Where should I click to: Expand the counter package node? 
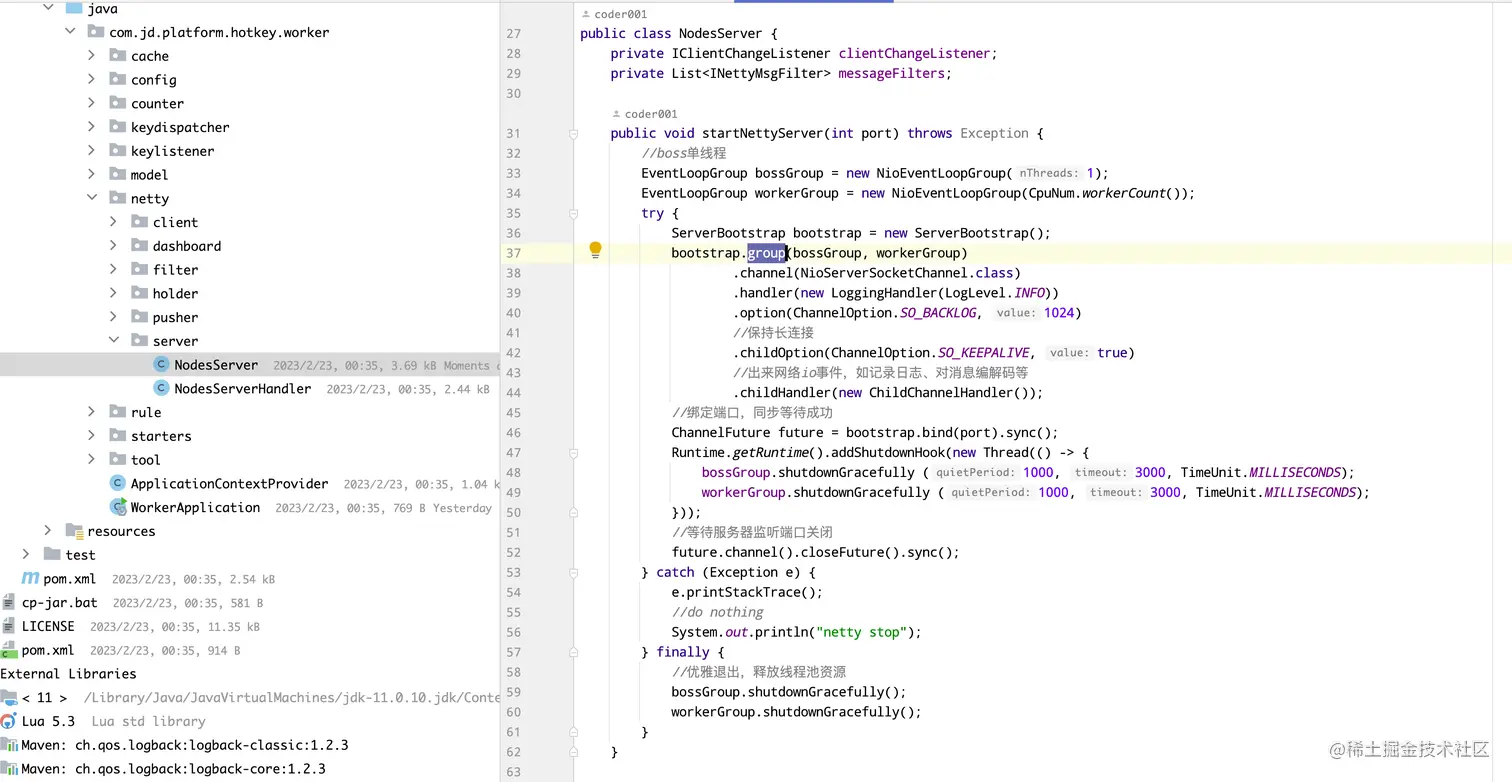(x=92, y=103)
